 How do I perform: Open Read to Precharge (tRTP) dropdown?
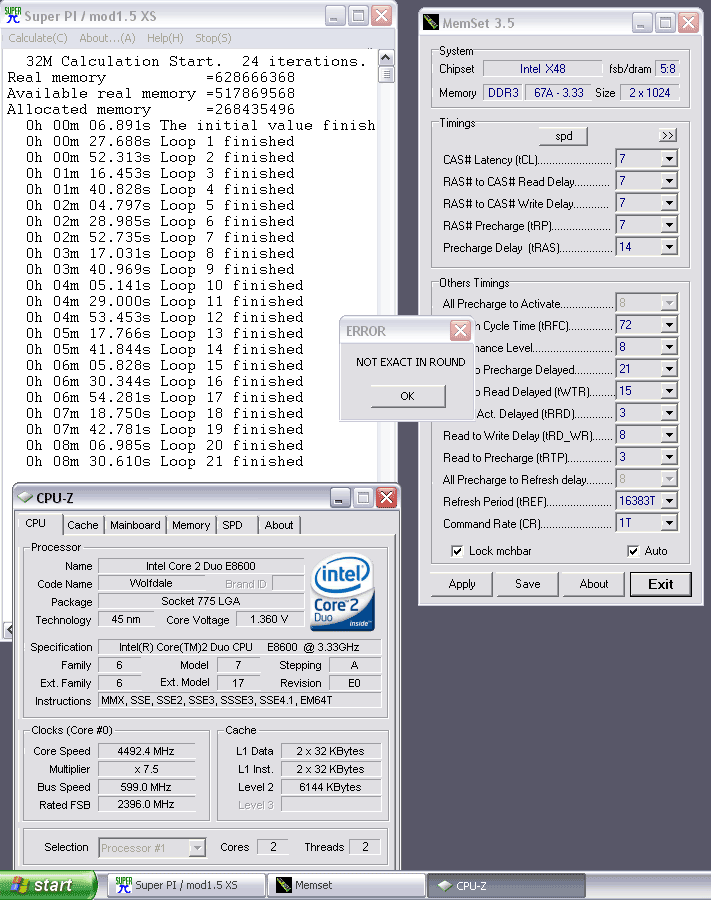point(669,457)
